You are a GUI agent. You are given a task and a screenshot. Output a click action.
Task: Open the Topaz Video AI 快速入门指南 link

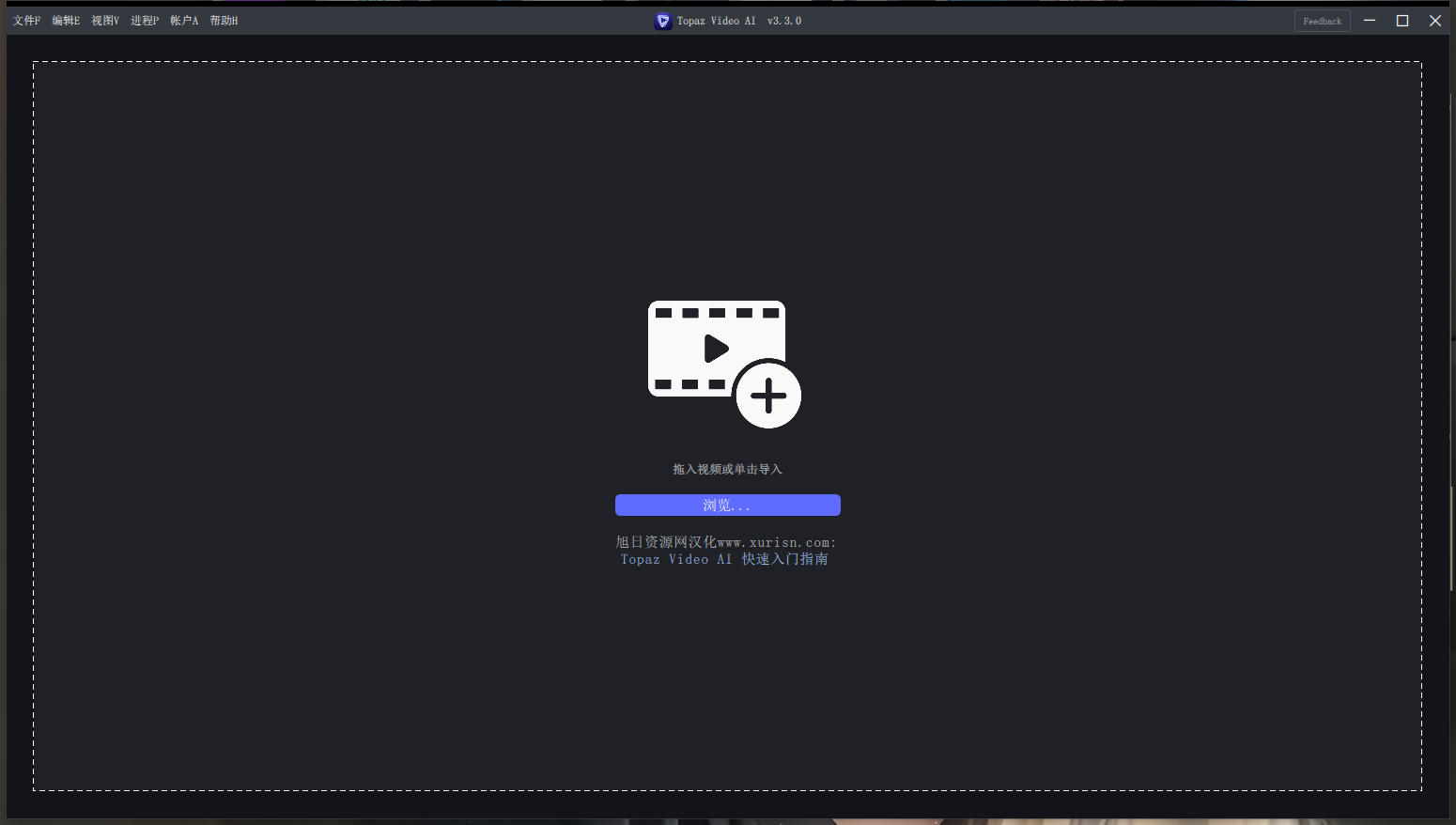(724, 559)
